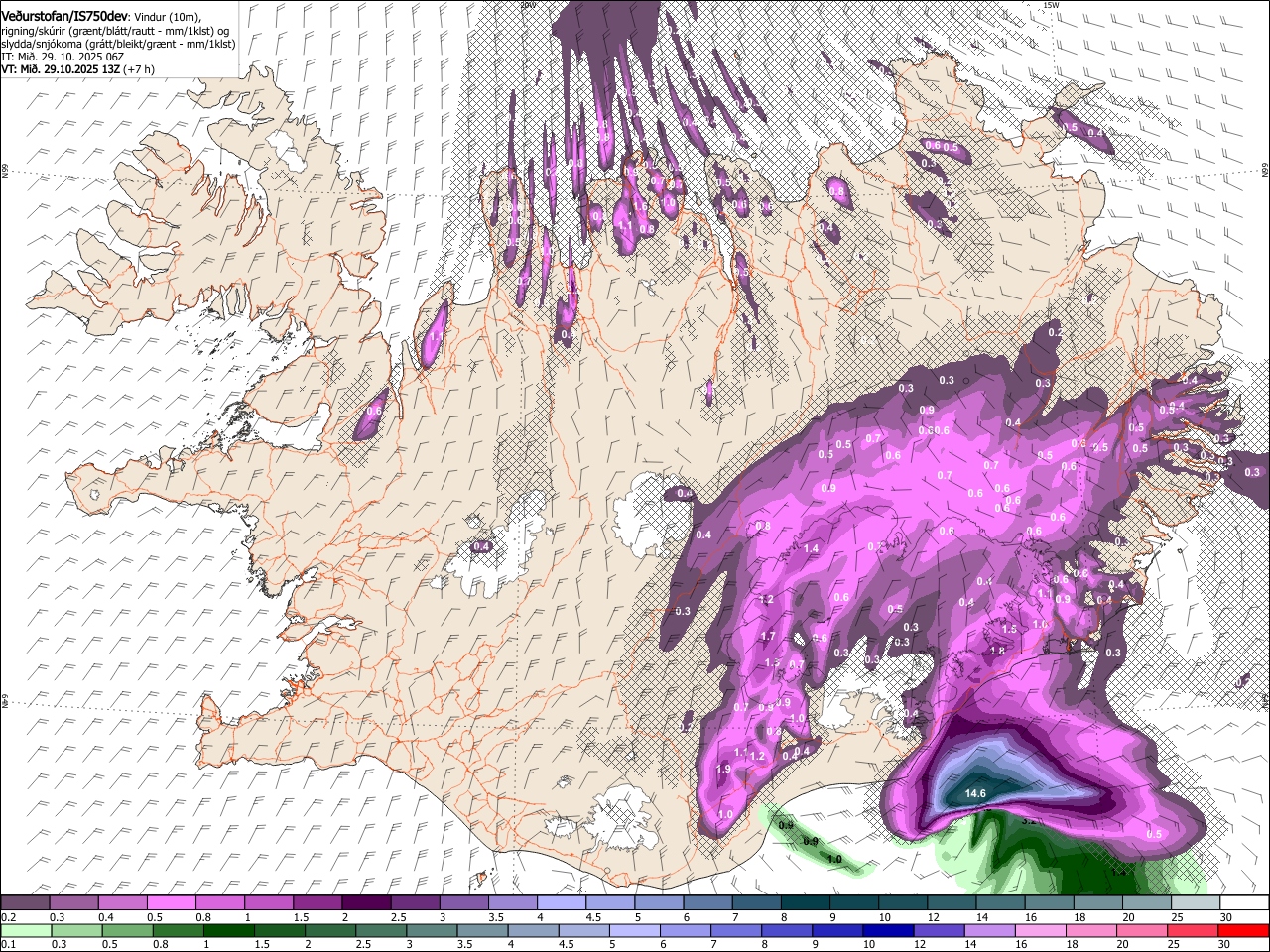Pick the light blue top-row swatch labeled 4
This screenshot has width=1270, height=952.
[562, 903]
